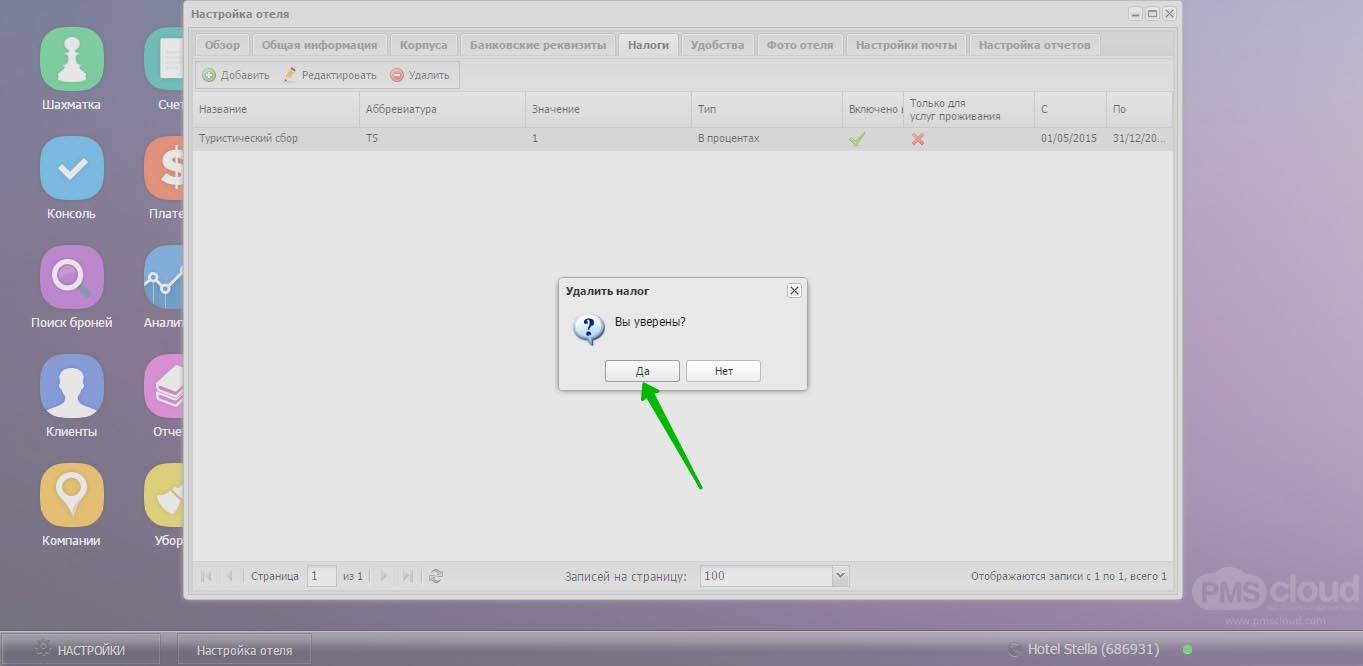
Task: Sort by the С date column header
Action: point(1070,109)
